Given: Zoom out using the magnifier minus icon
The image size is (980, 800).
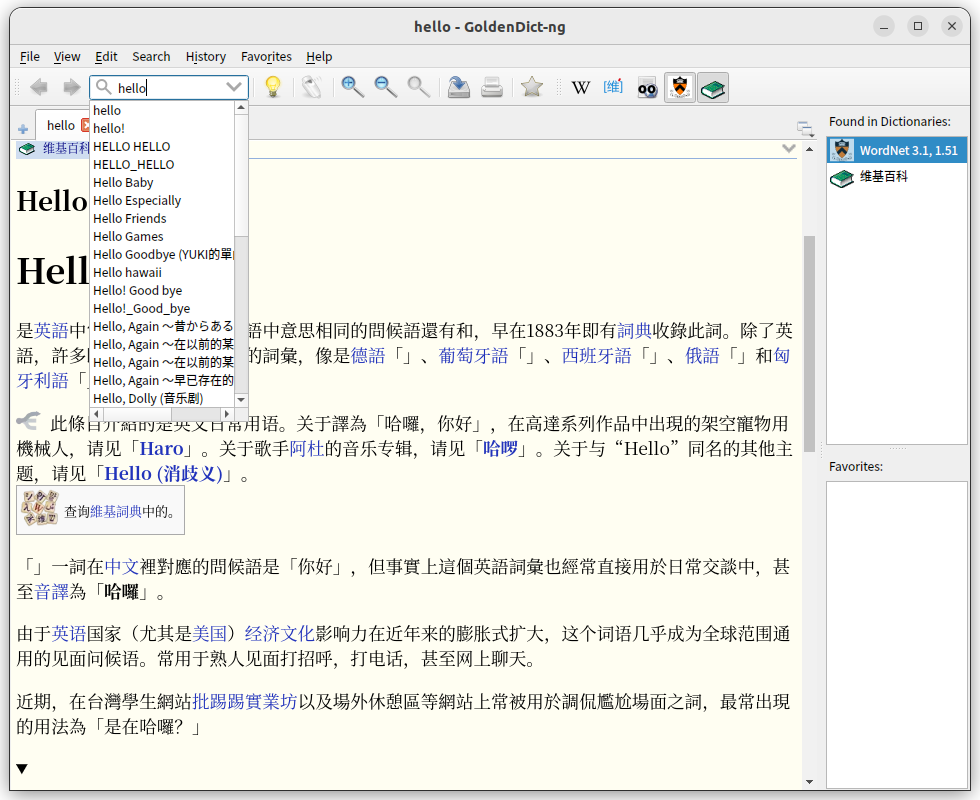Looking at the screenshot, I should (x=385, y=88).
